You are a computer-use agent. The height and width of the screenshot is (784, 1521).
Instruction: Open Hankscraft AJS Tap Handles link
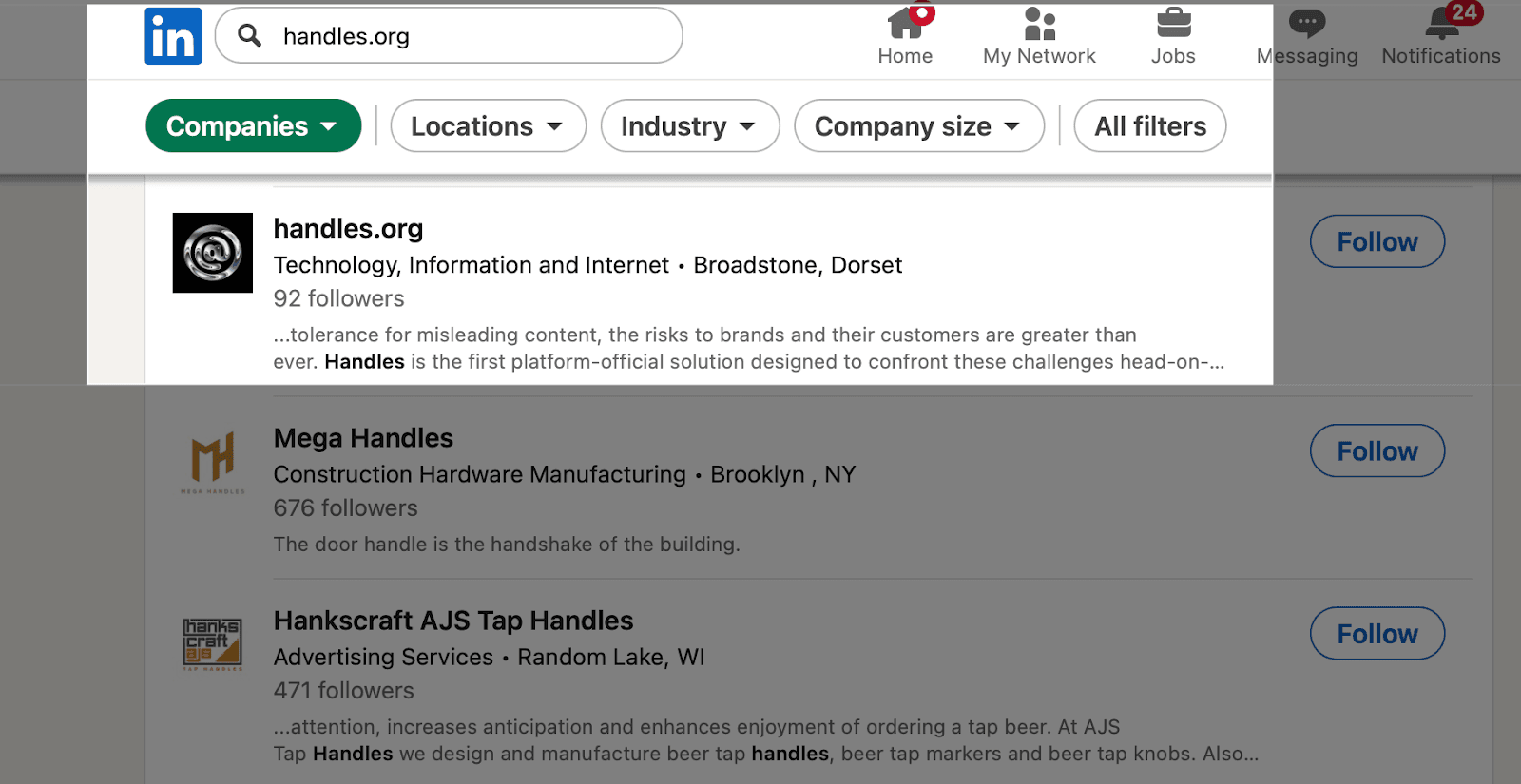(x=453, y=621)
